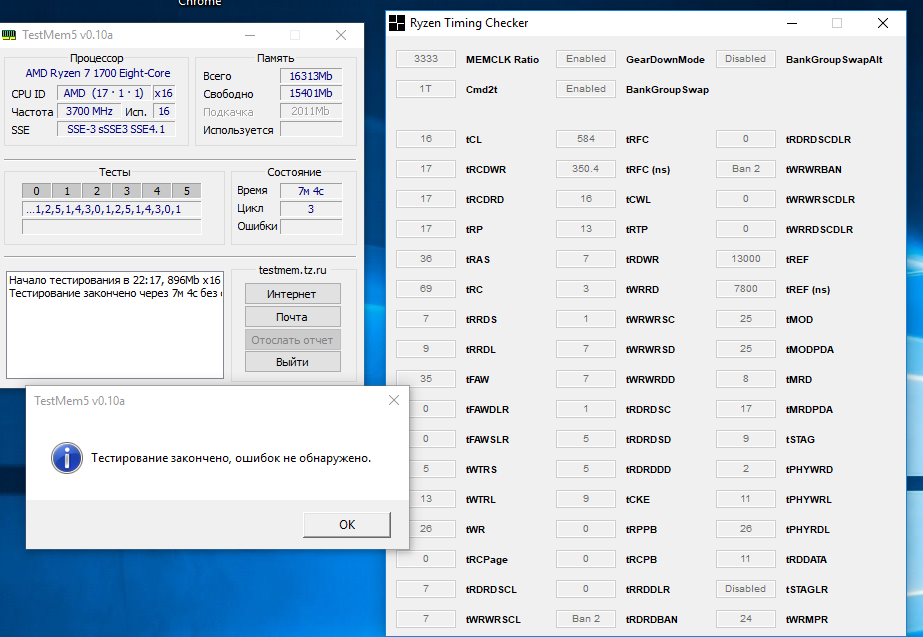
Task: Minimize the main TestMem5 window
Action: pos(250,35)
